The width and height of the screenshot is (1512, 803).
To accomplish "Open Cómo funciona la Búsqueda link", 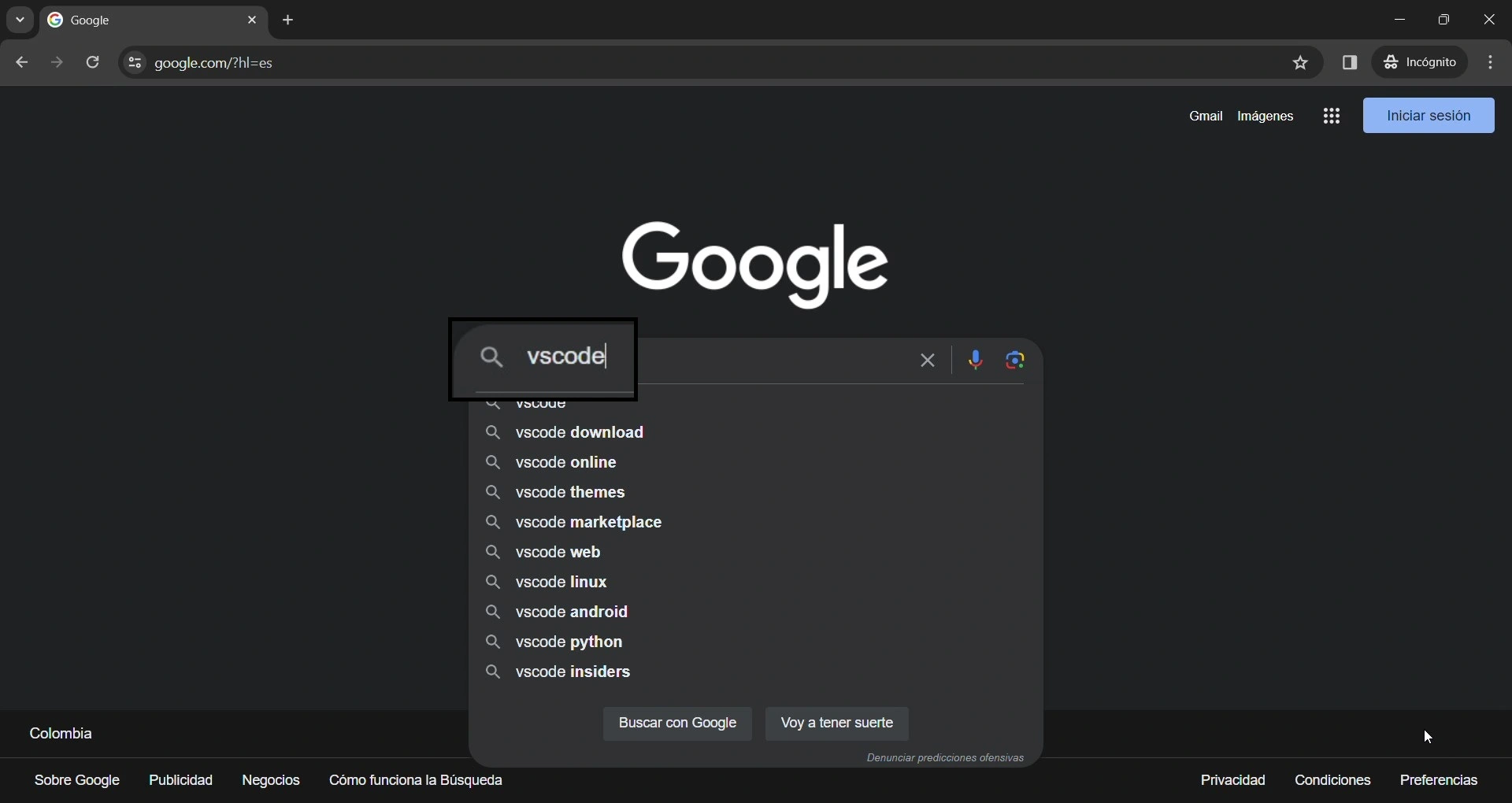I will click(417, 781).
